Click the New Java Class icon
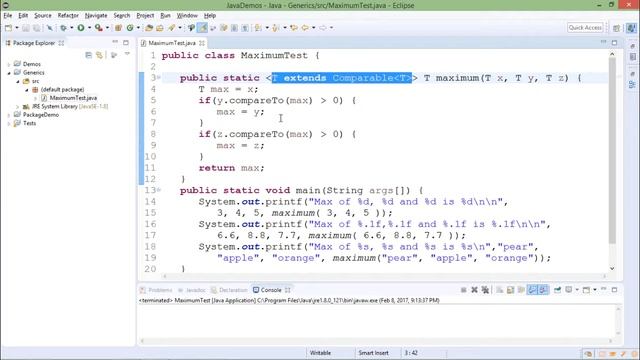The height and width of the screenshot is (360, 640). pyautogui.click(x=130, y=28)
